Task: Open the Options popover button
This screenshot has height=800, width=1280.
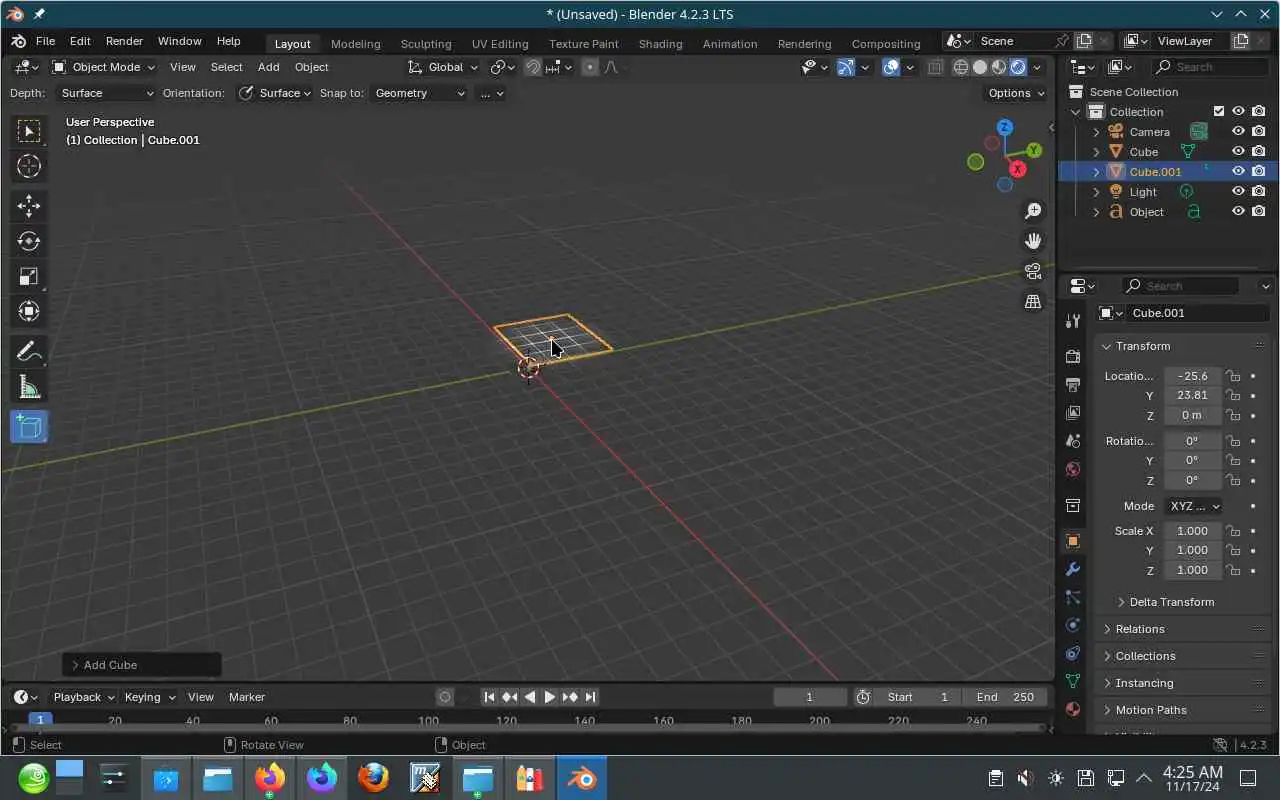Action: [1016, 93]
